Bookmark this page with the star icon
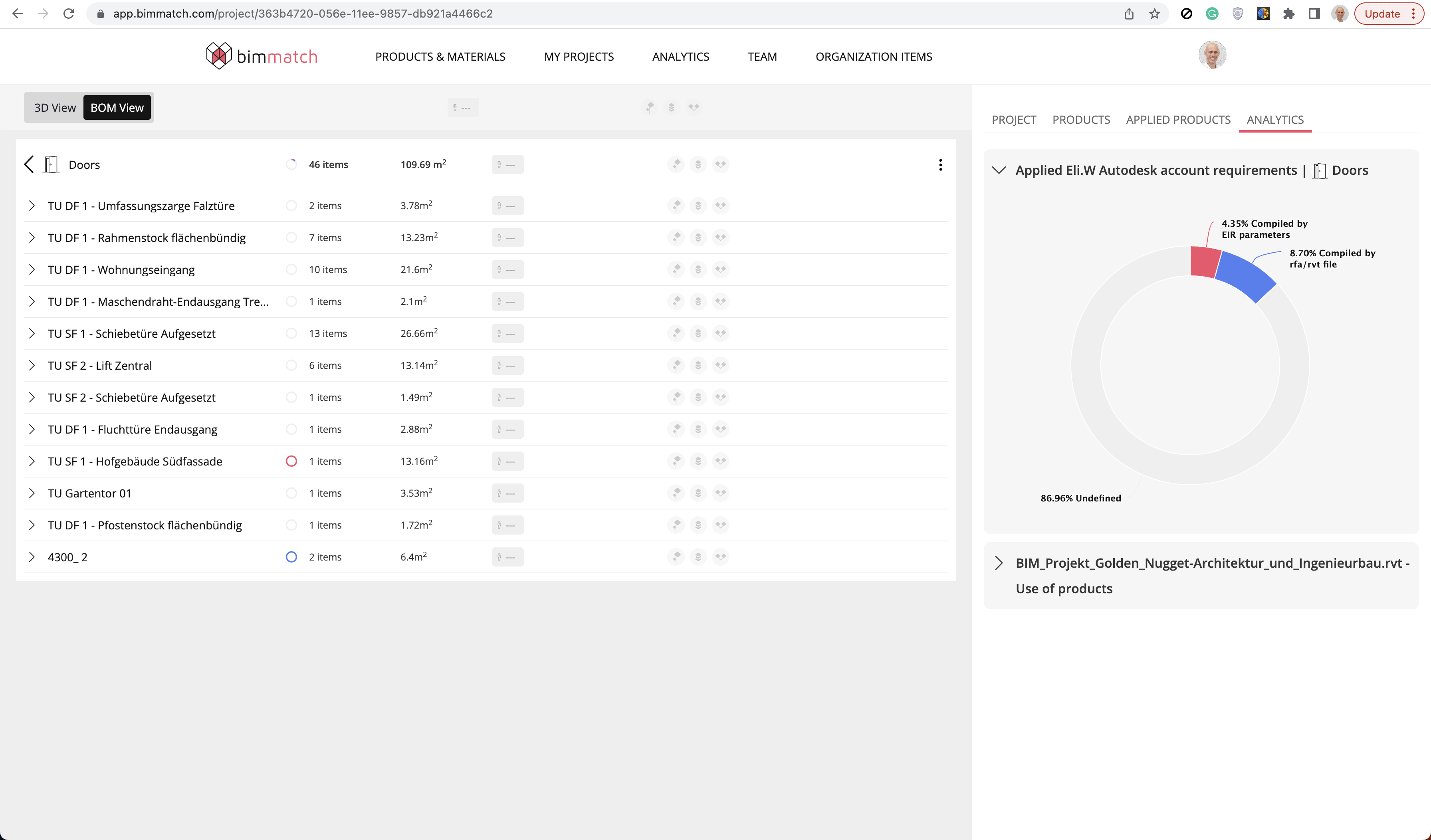The height and width of the screenshot is (840, 1431). pos(1154,14)
